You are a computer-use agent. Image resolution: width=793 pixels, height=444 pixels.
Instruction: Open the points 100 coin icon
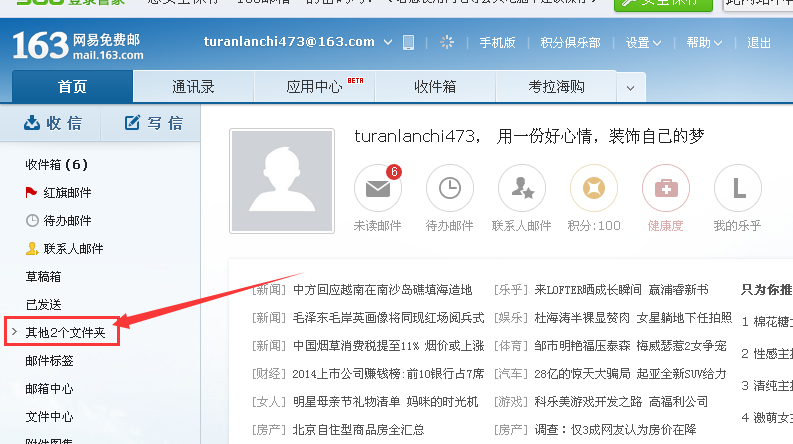pos(594,188)
